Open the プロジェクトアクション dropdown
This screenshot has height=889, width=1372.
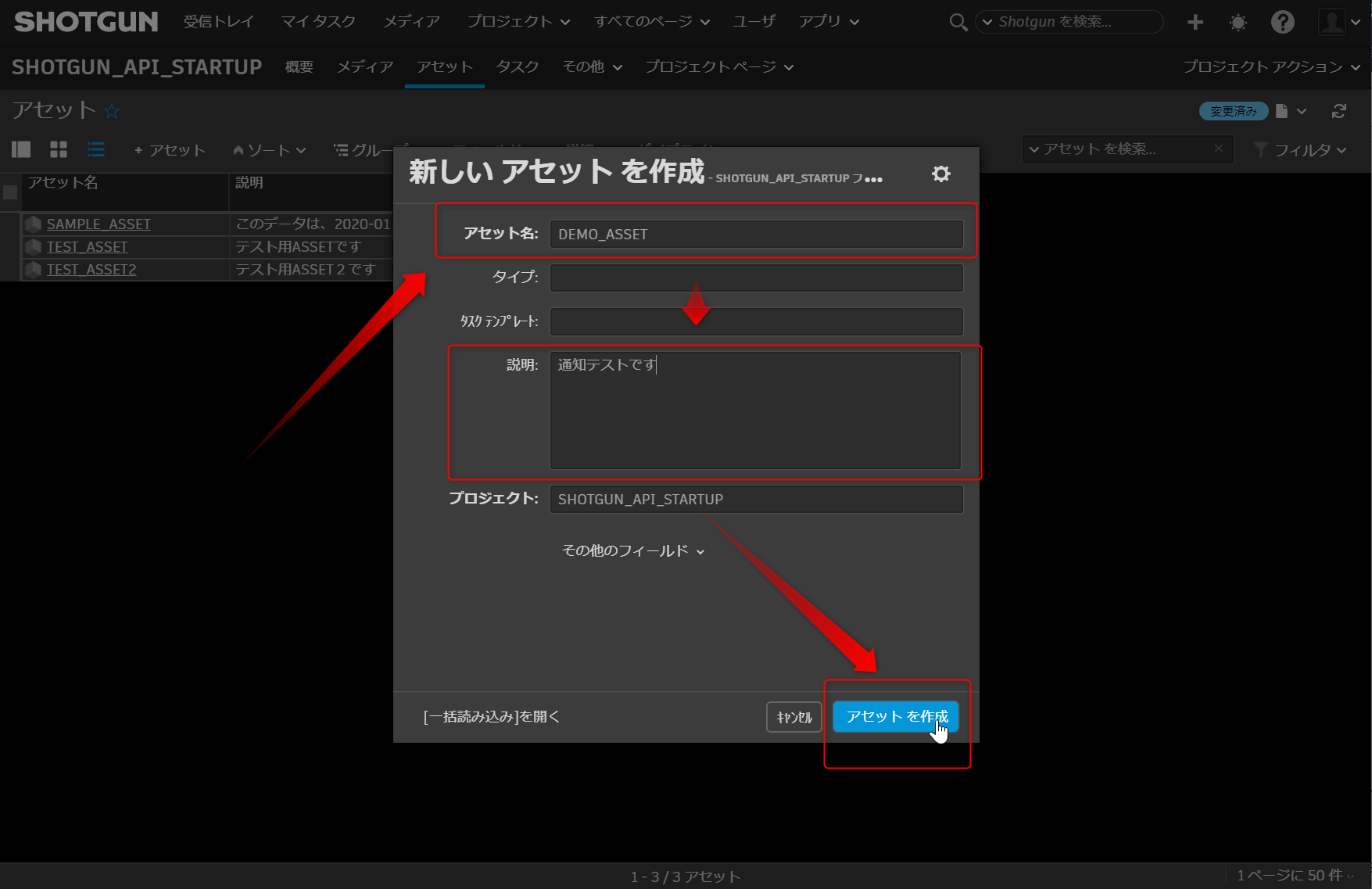click(1272, 67)
